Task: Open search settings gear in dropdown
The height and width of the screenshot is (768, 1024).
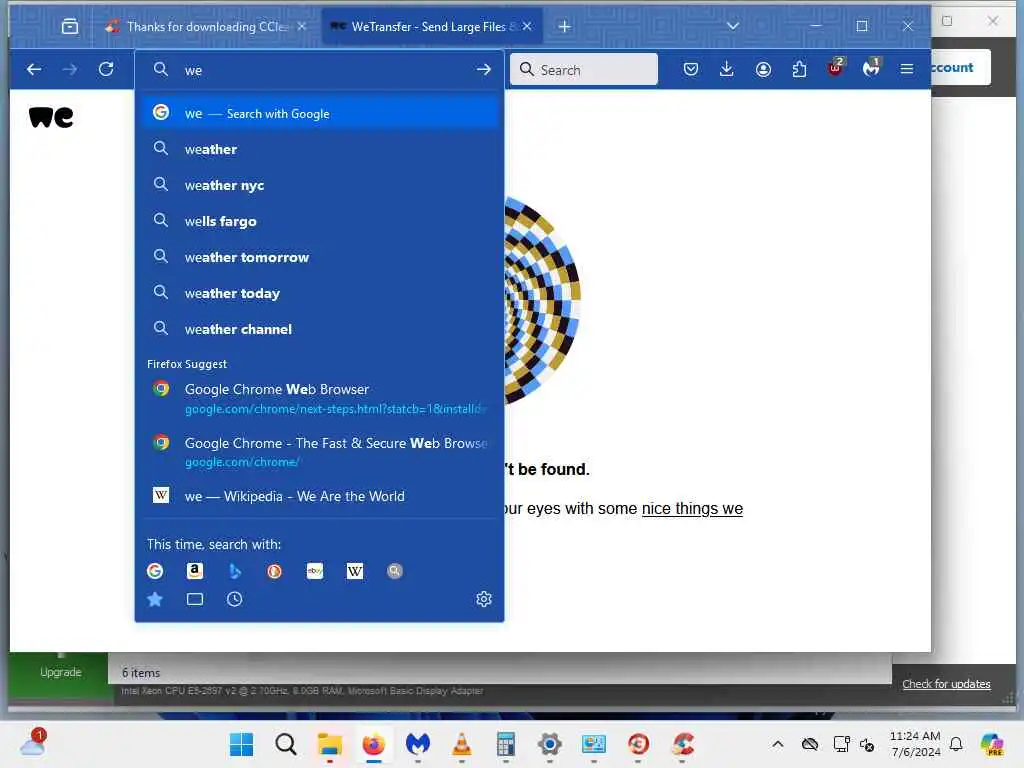Action: tap(483, 599)
